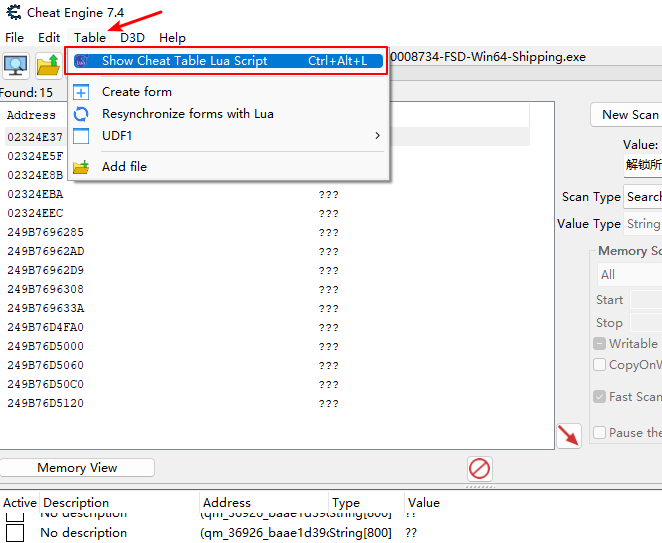The width and height of the screenshot is (662, 543).
Task: Choose Create form menu entry
Action: (x=228, y=92)
